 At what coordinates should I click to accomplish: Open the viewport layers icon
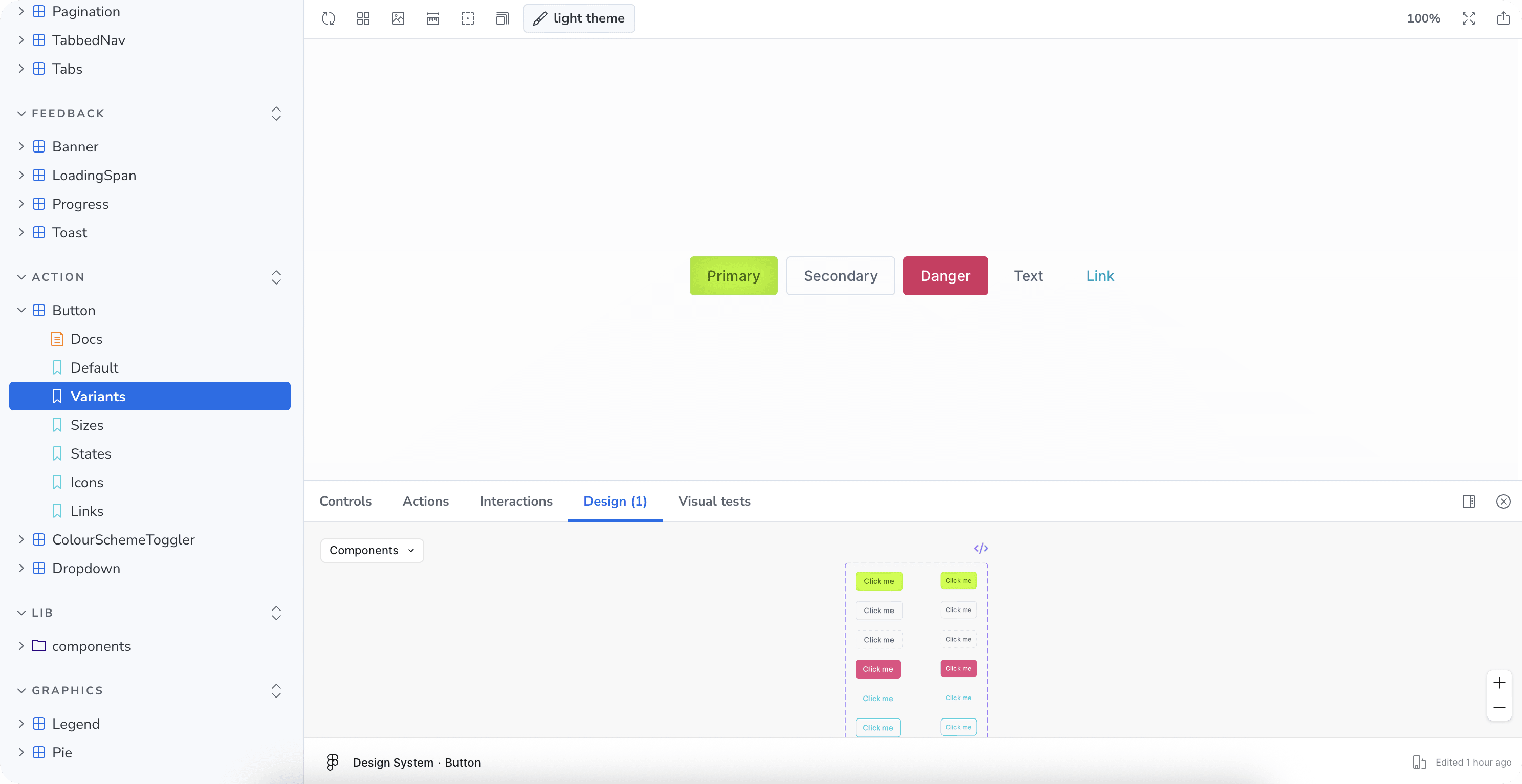click(x=502, y=18)
